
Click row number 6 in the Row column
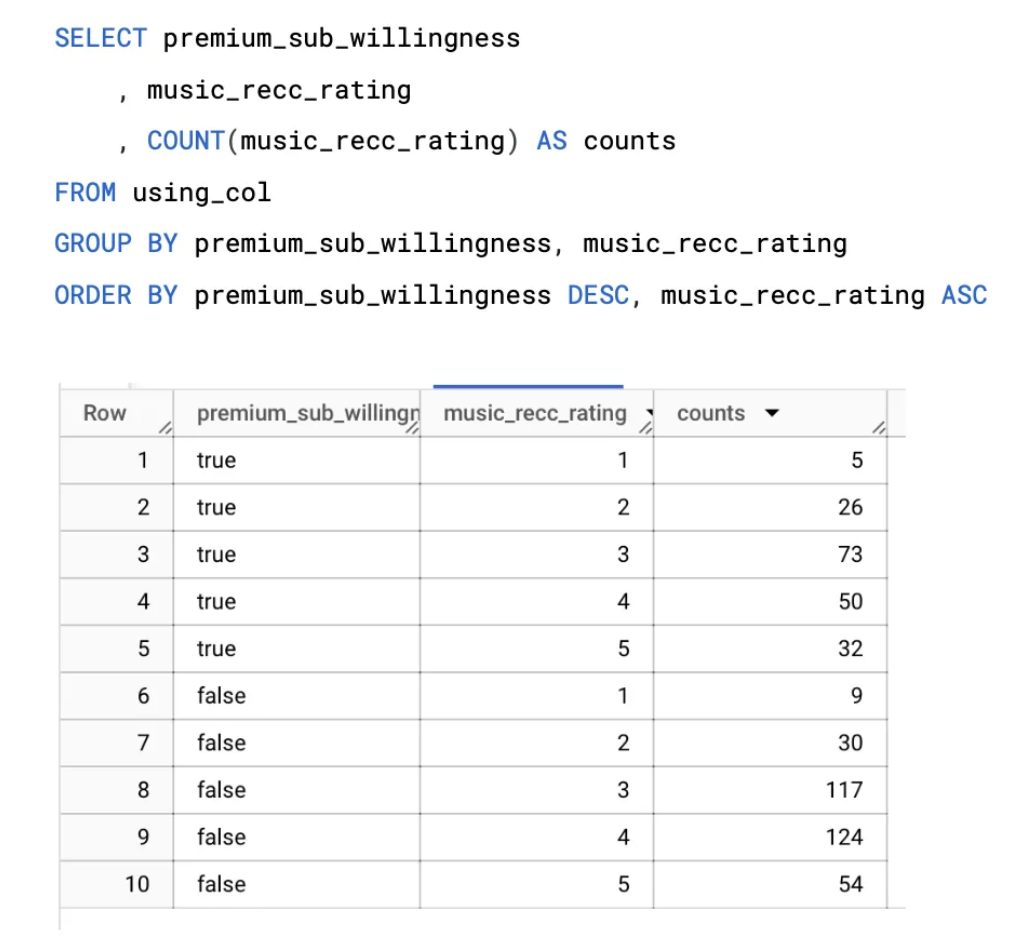[143, 696]
